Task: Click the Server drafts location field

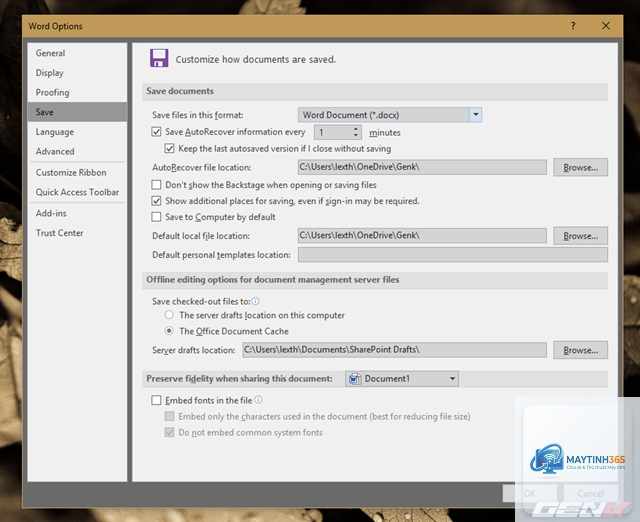Action: [x=394, y=350]
